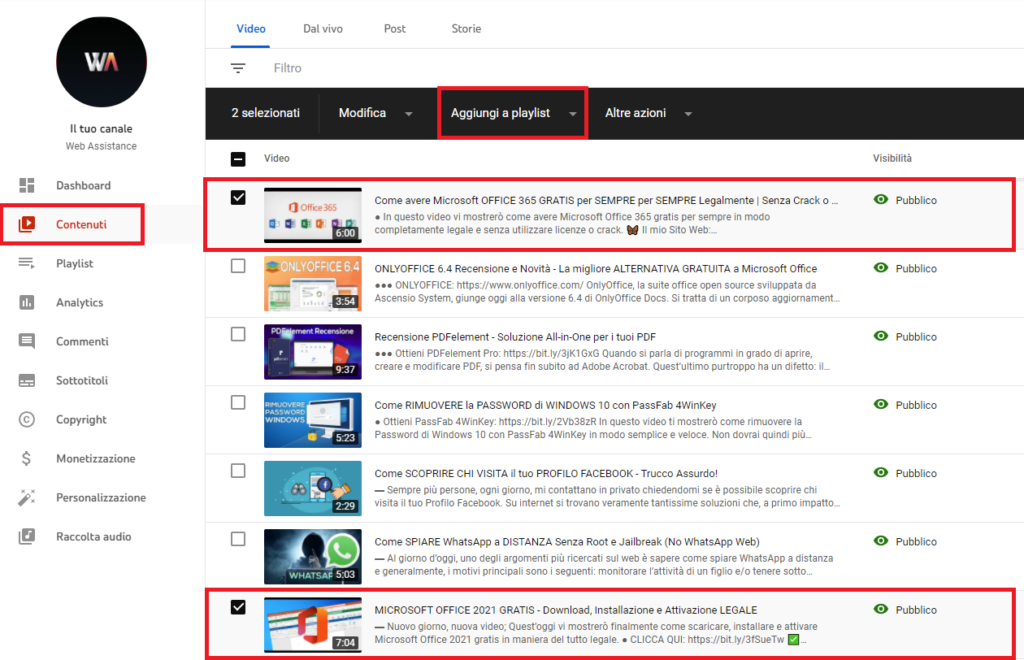This screenshot has height=660, width=1024.
Task: Switch to the Video tab
Action: pos(251,29)
